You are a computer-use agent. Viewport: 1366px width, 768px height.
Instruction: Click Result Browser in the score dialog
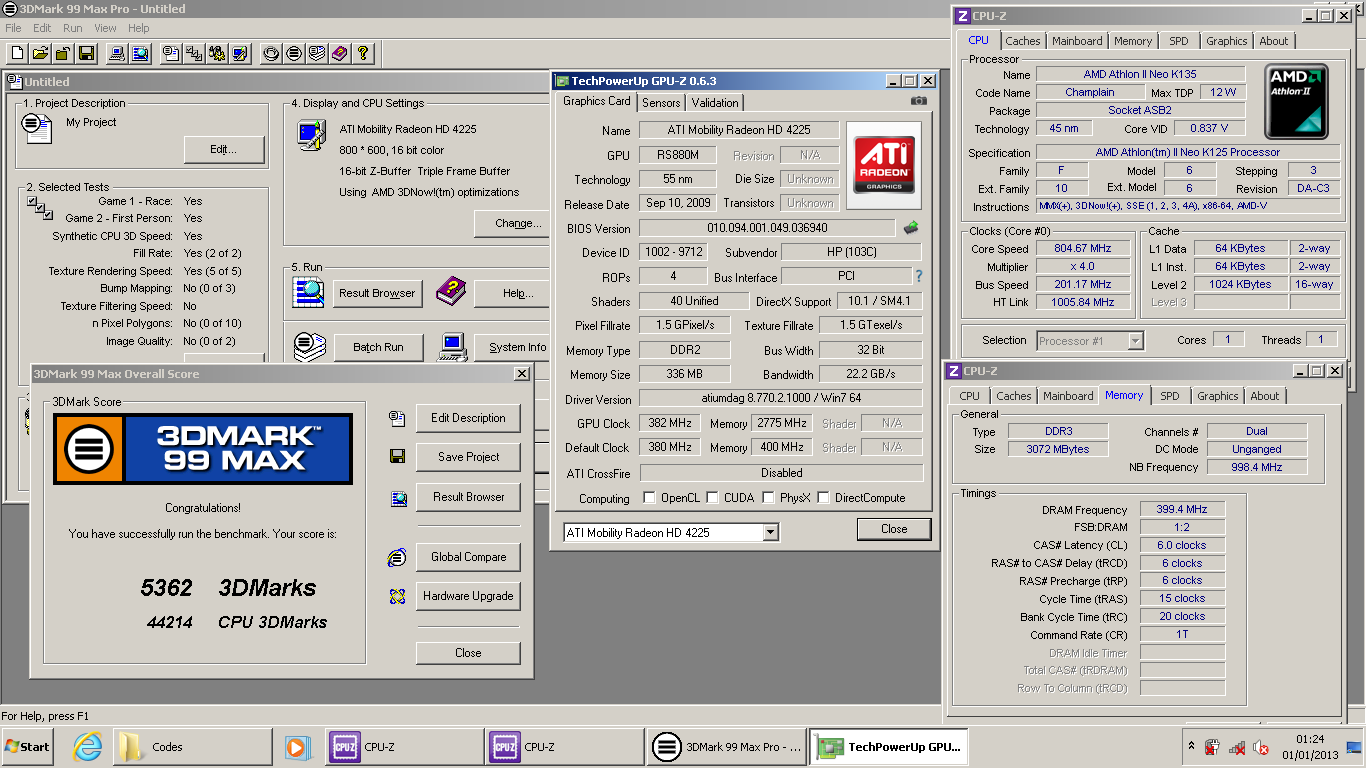pyautogui.click(x=468, y=497)
